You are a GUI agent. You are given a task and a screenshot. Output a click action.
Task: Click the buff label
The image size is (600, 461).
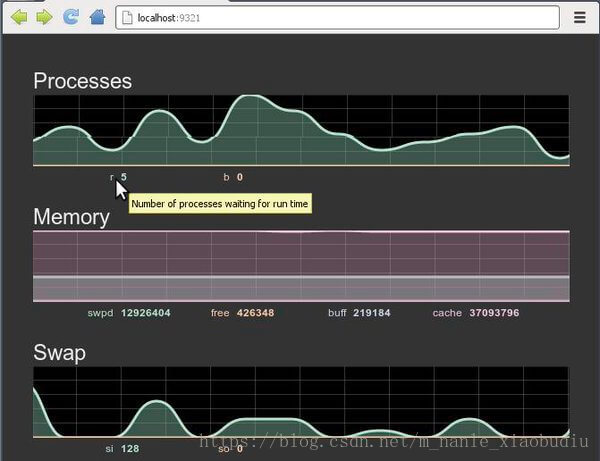[x=337, y=313]
